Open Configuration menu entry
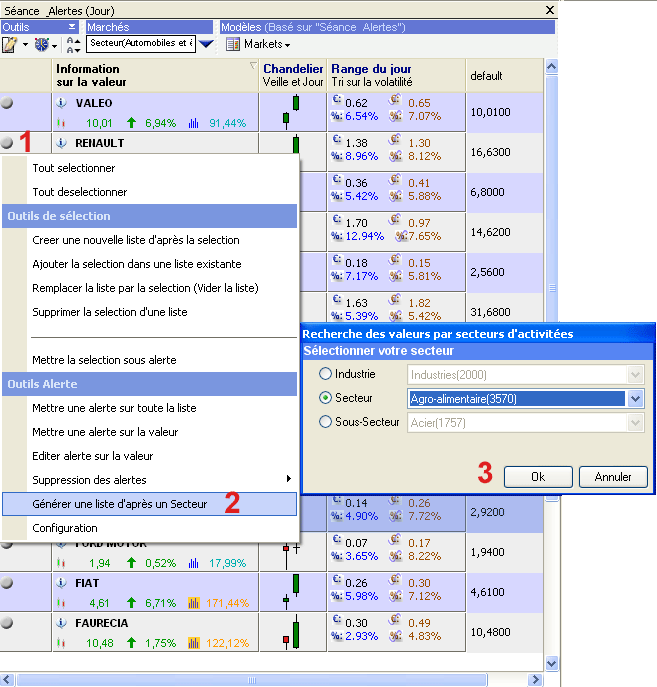This screenshot has height=687, width=657. (x=149, y=528)
